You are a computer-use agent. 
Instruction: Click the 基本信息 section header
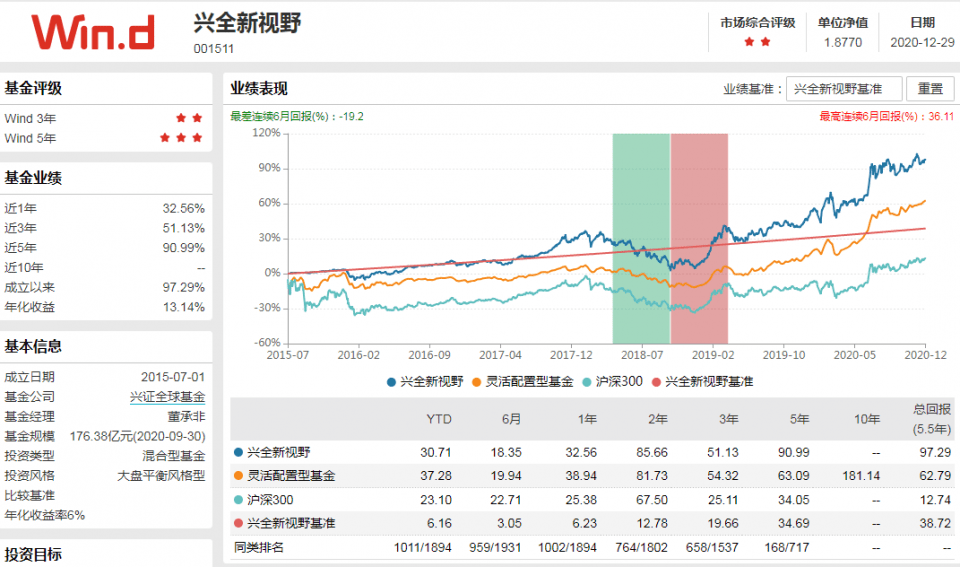(x=33, y=347)
